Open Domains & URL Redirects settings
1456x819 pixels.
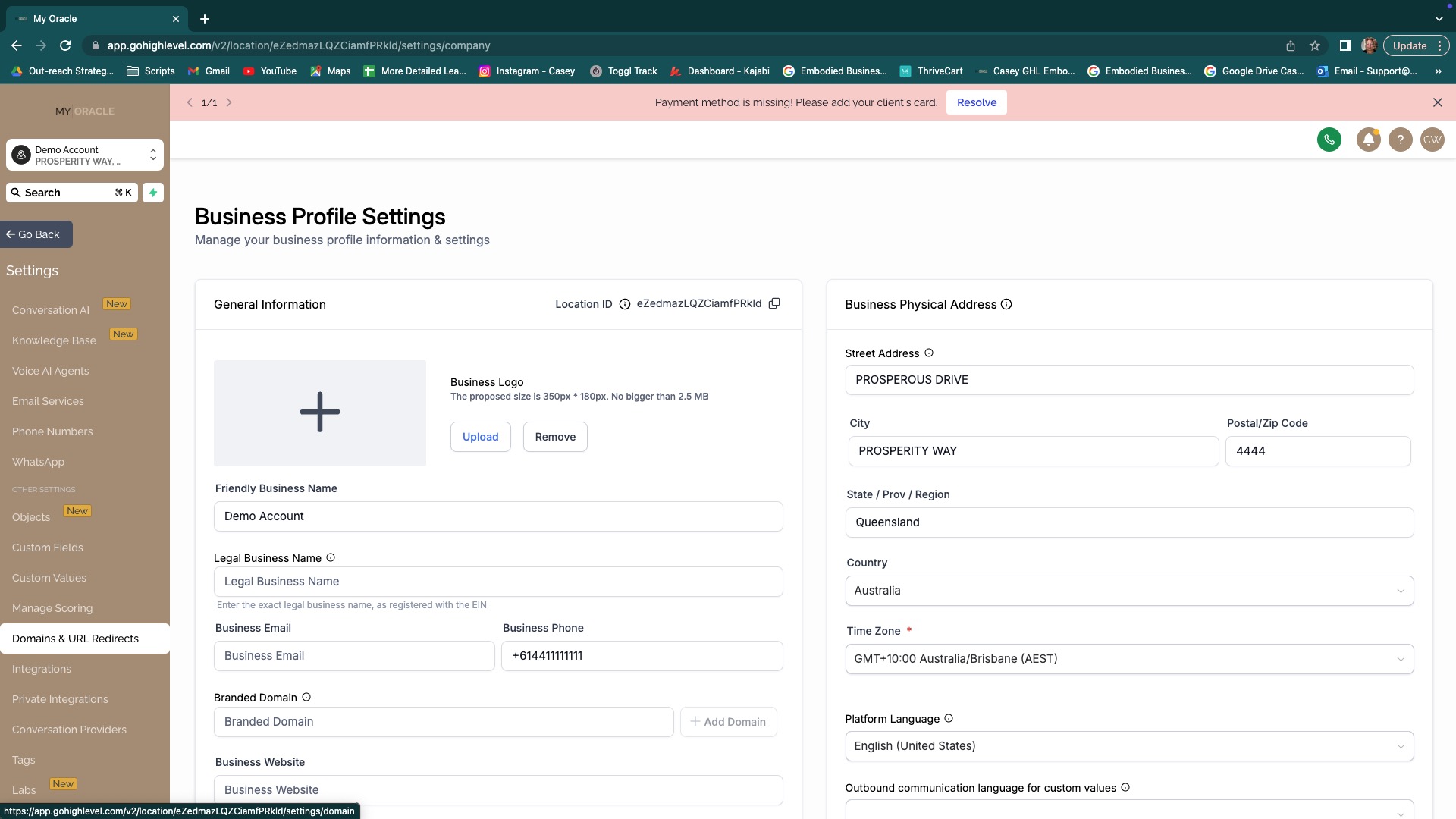[76, 639]
